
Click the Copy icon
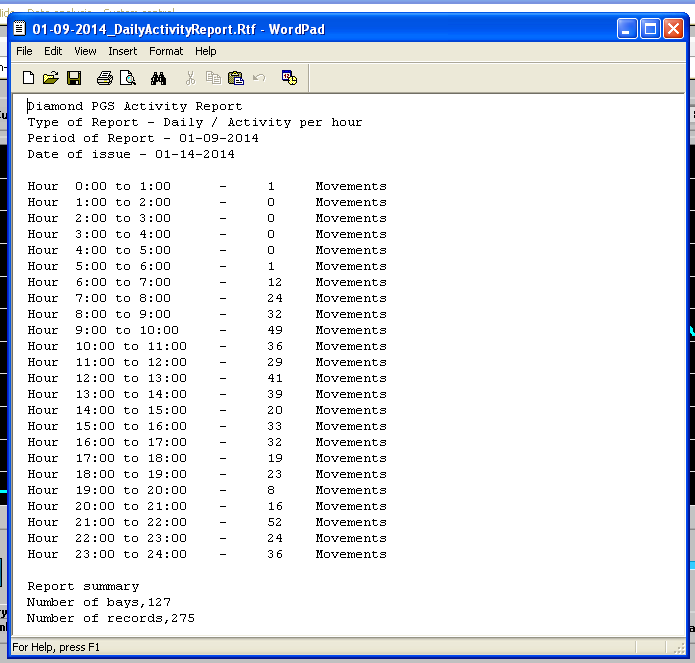[213, 78]
